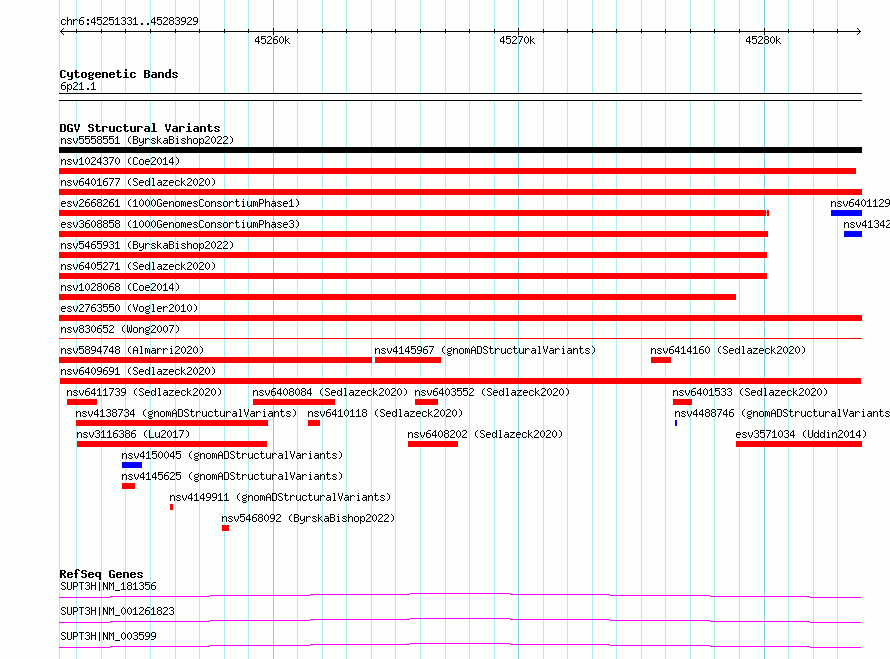Select SUPT3H|NM_001261823 transcript label
The image size is (890, 659).
click(117, 611)
